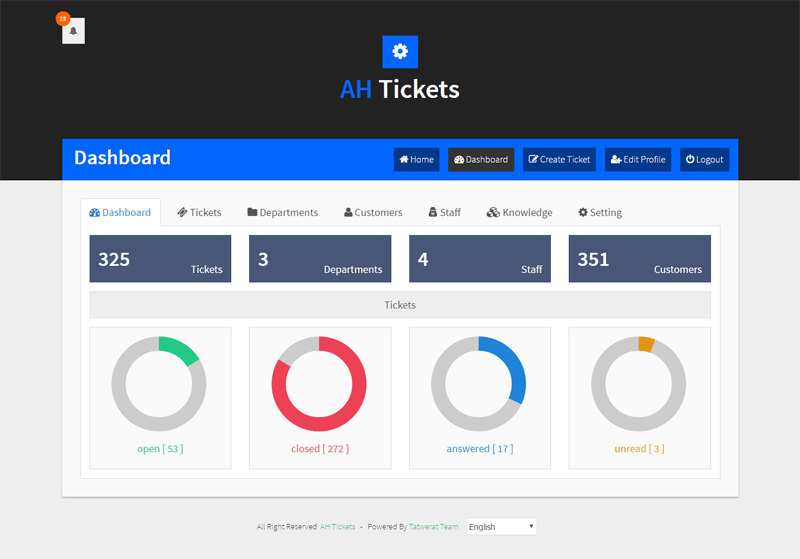Switch to the Customers tab
Image resolution: width=800 pixels, height=559 pixels.
[x=373, y=212]
